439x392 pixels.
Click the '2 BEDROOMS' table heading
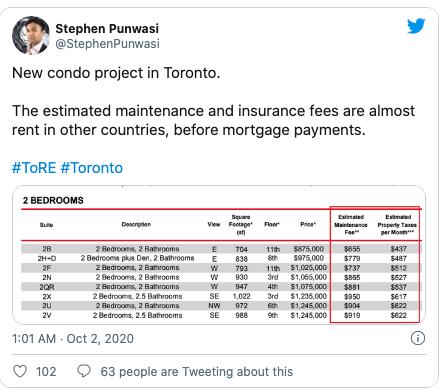coord(53,200)
